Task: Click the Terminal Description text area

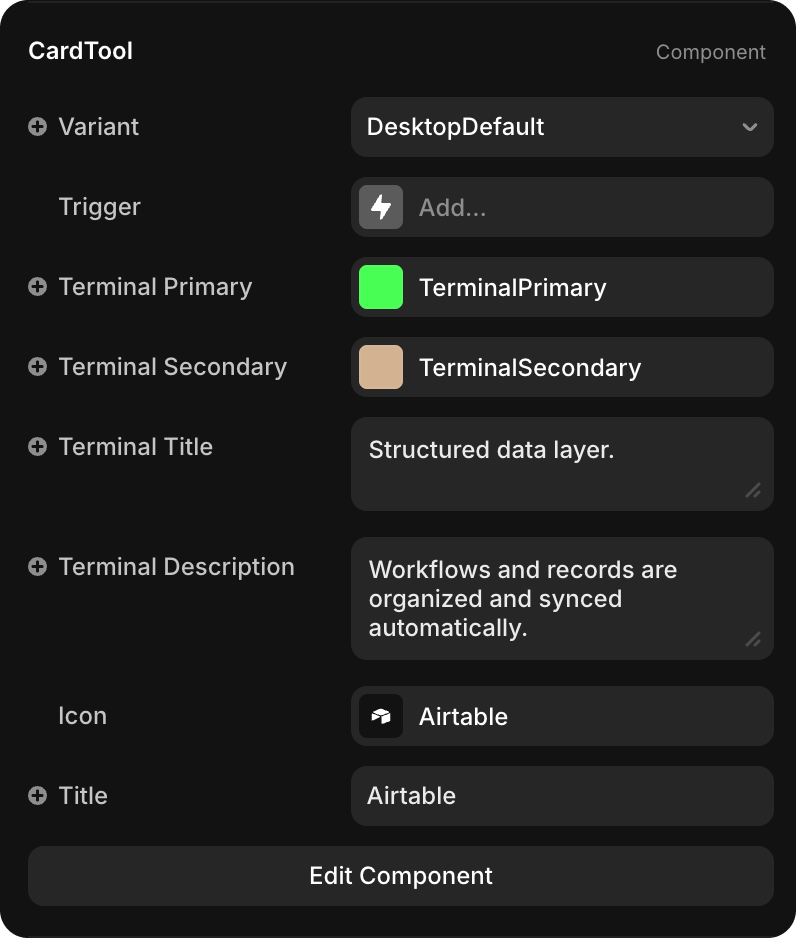Action: (x=562, y=598)
